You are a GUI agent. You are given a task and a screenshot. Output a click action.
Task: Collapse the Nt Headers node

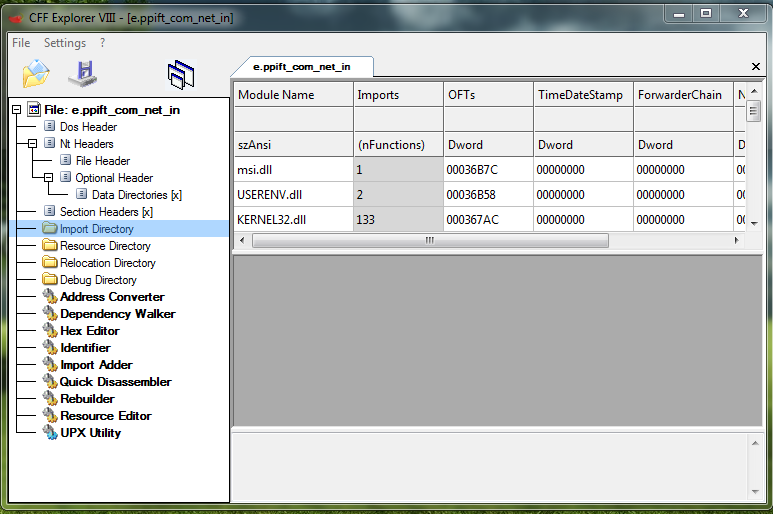(x=33, y=143)
